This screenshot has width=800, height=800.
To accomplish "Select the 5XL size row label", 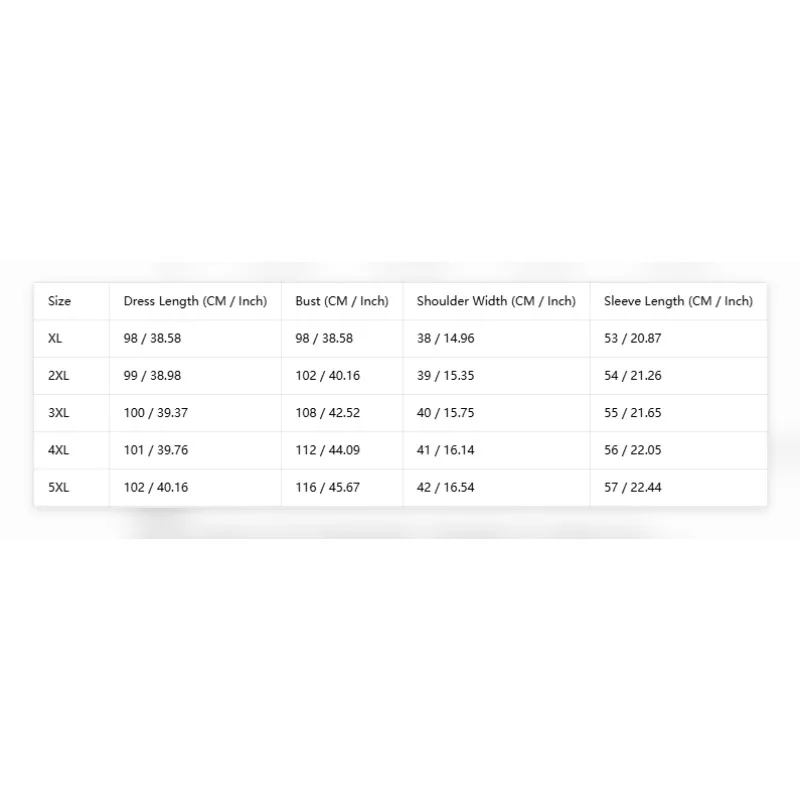I will click(x=58, y=487).
